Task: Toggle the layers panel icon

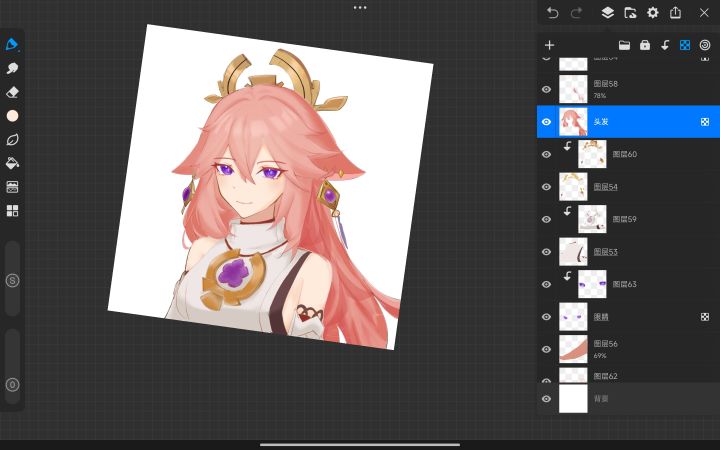Action: click(x=608, y=13)
